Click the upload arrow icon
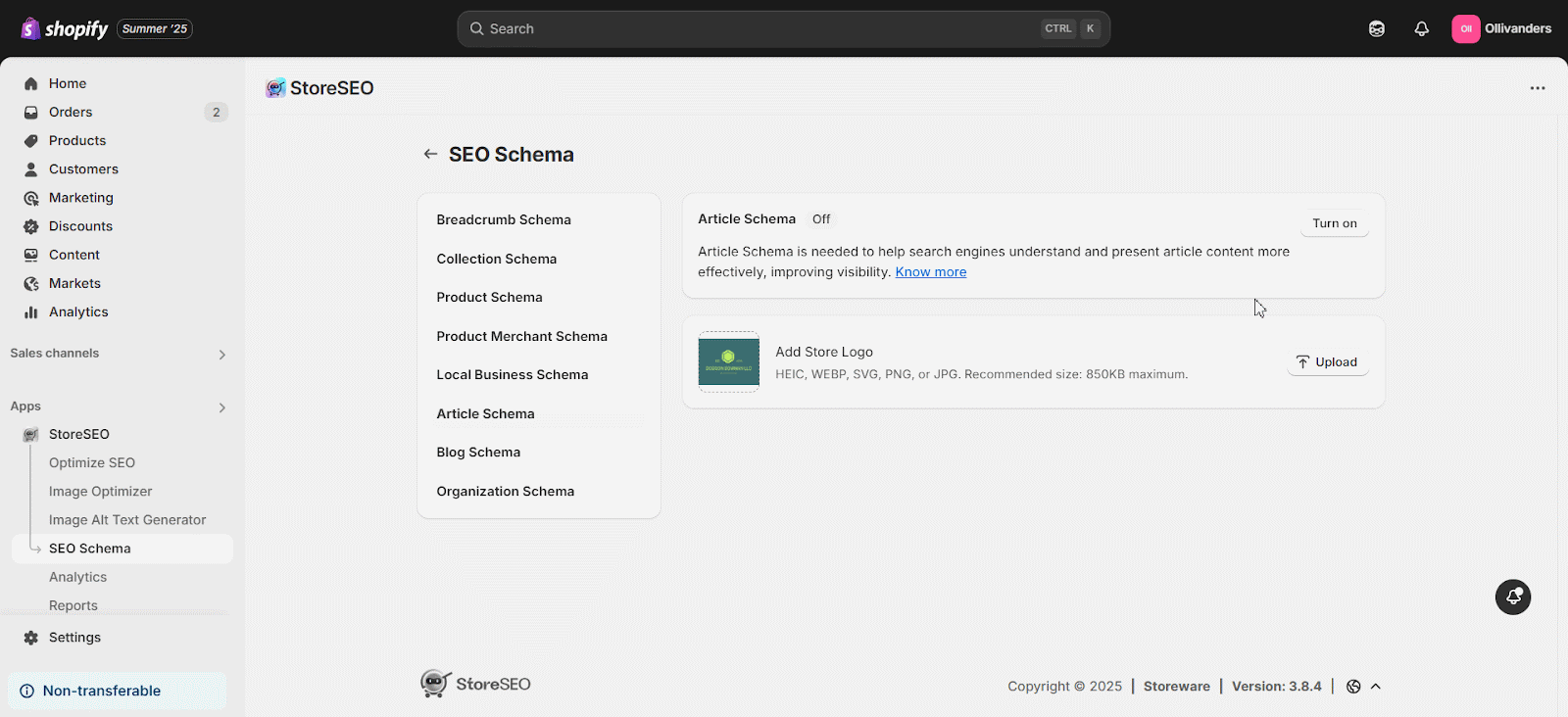 click(x=1302, y=362)
